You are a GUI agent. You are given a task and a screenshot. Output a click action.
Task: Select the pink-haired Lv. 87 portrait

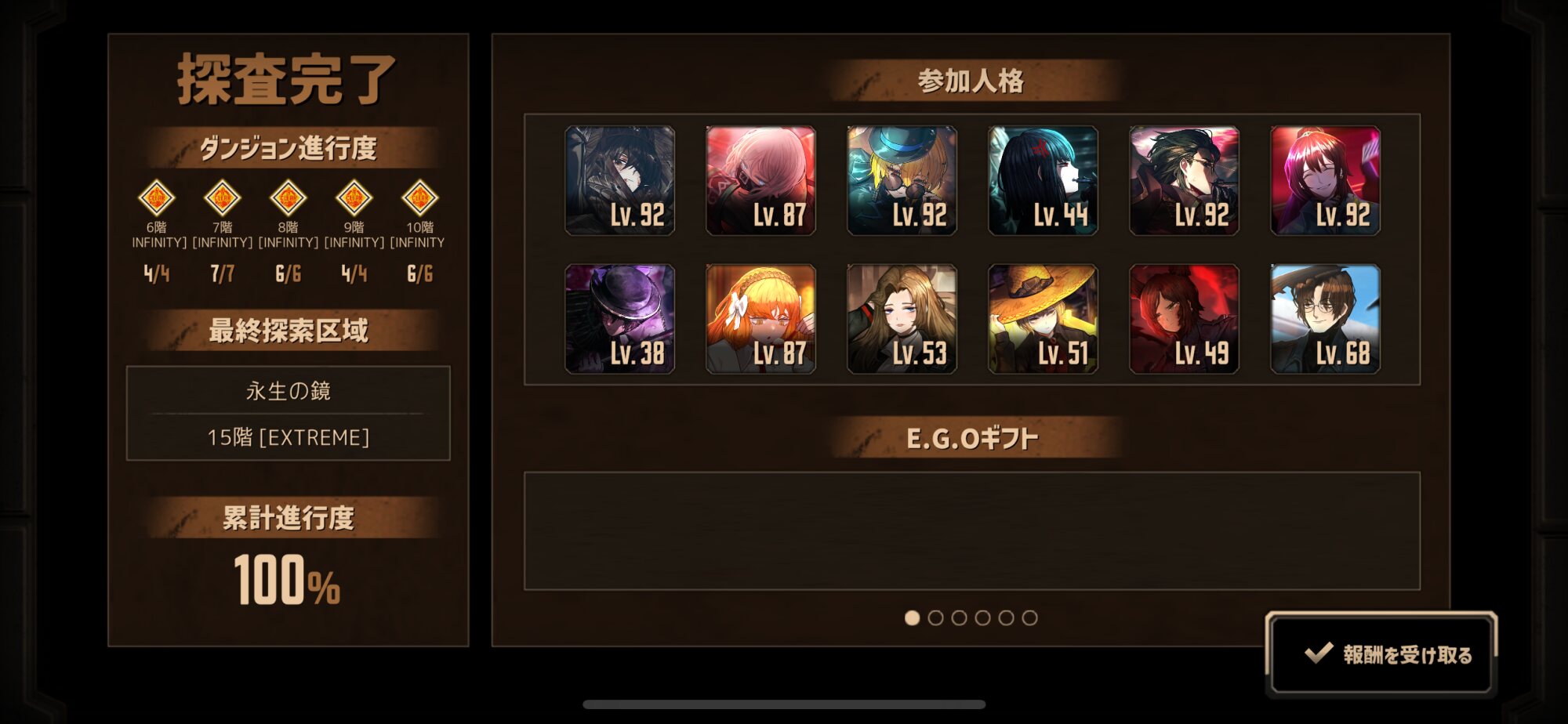coord(760,180)
